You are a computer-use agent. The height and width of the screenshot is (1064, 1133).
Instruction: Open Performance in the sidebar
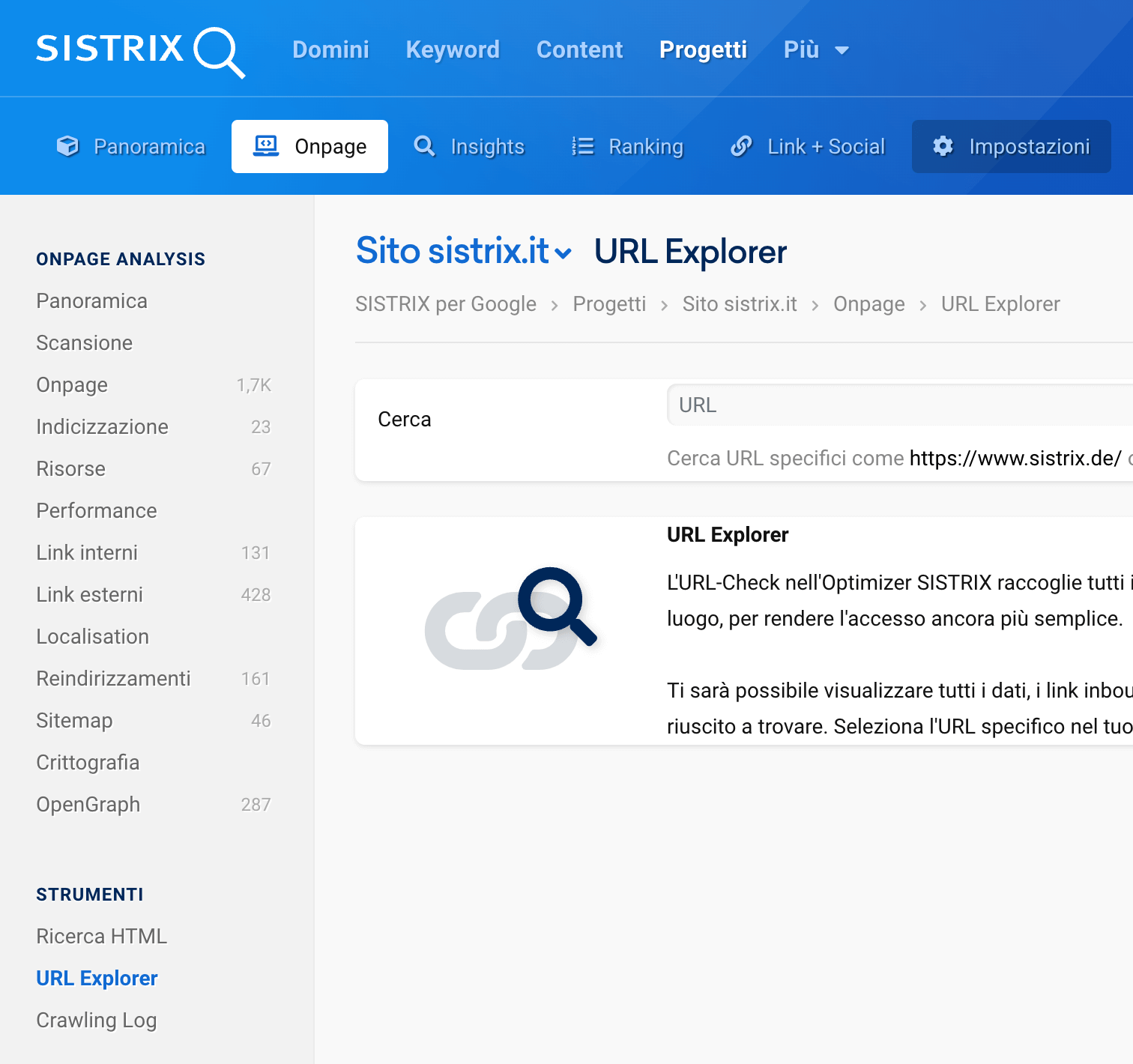click(97, 511)
